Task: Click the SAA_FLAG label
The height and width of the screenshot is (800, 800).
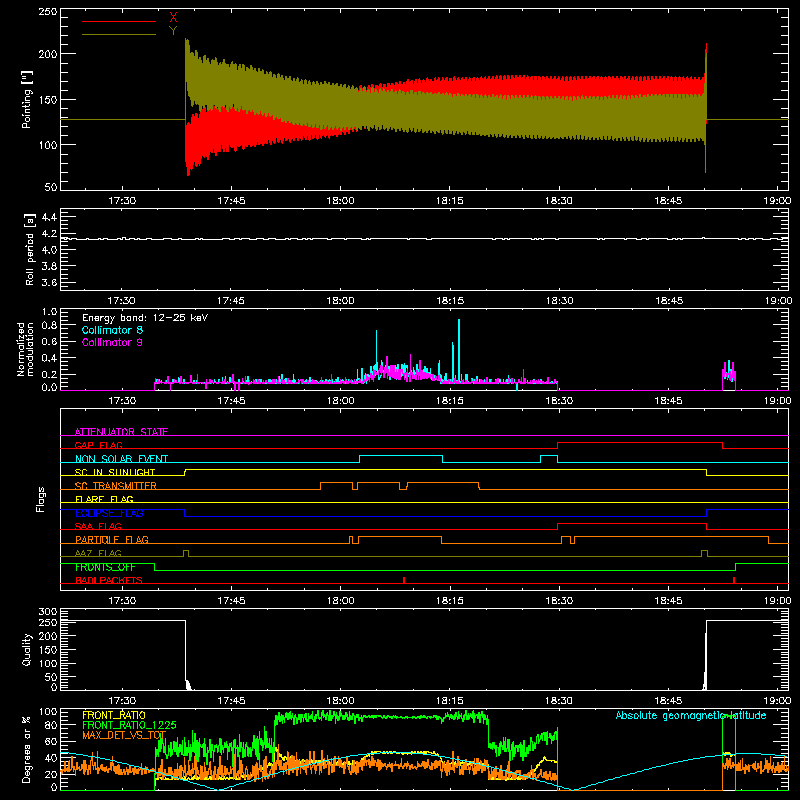Action: (x=98, y=526)
